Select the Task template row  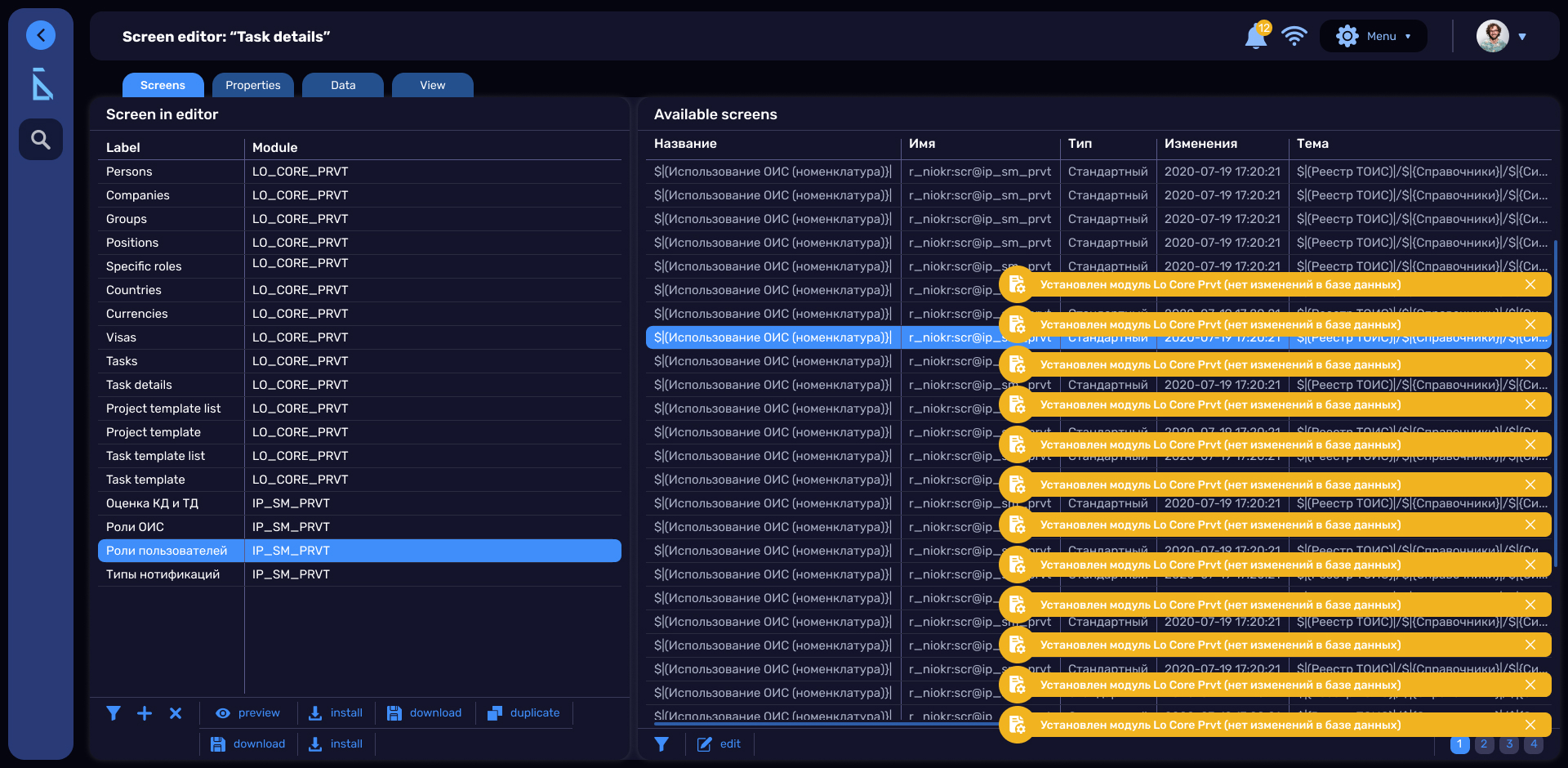(x=359, y=480)
